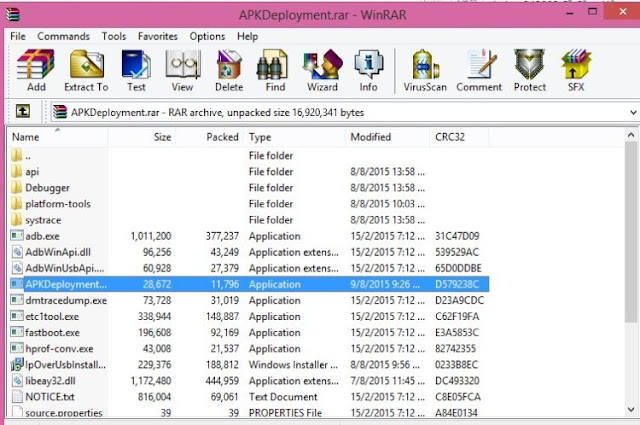
Task: Select hprof-conv.exe in the list
Action: click(59, 349)
